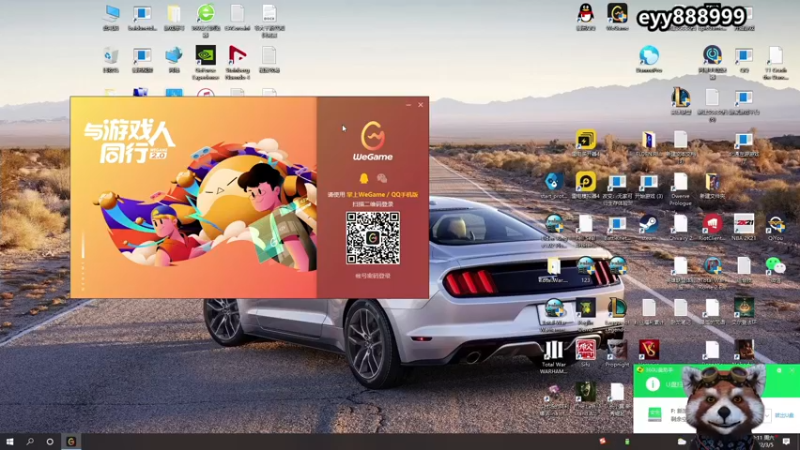Screen dimensions: 800x450
Task: Open the notification center on taskbar
Action: pos(786,441)
